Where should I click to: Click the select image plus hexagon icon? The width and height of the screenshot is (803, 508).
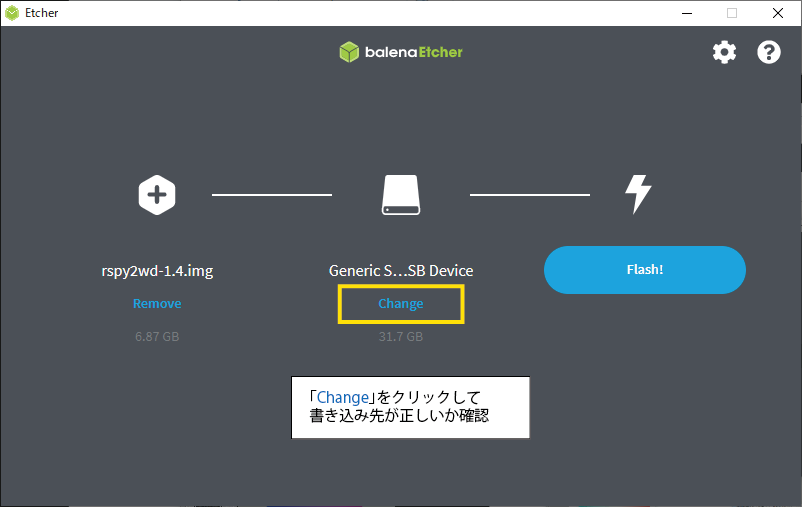point(157,195)
